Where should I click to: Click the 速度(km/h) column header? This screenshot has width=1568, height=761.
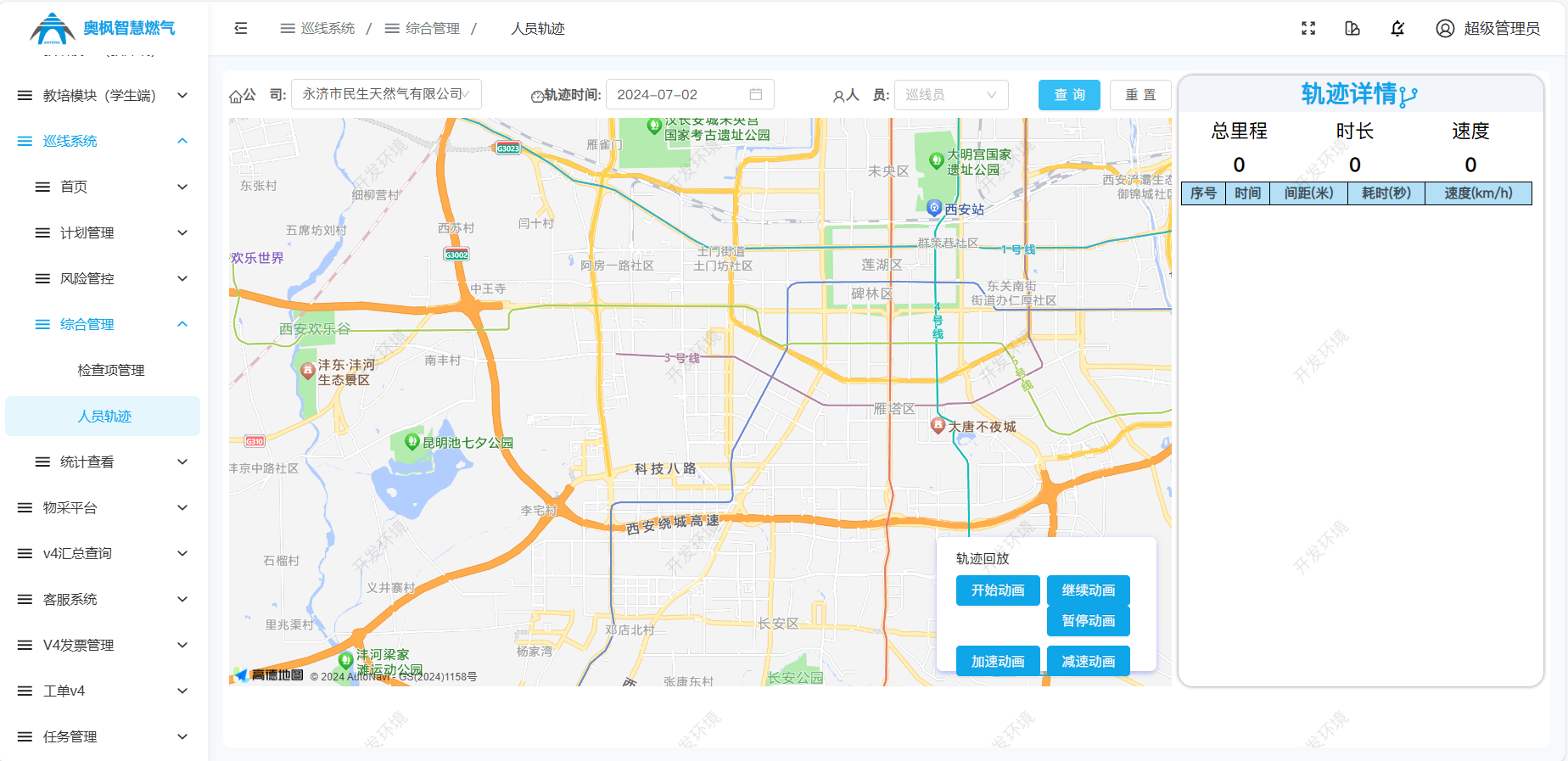[1478, 193]
